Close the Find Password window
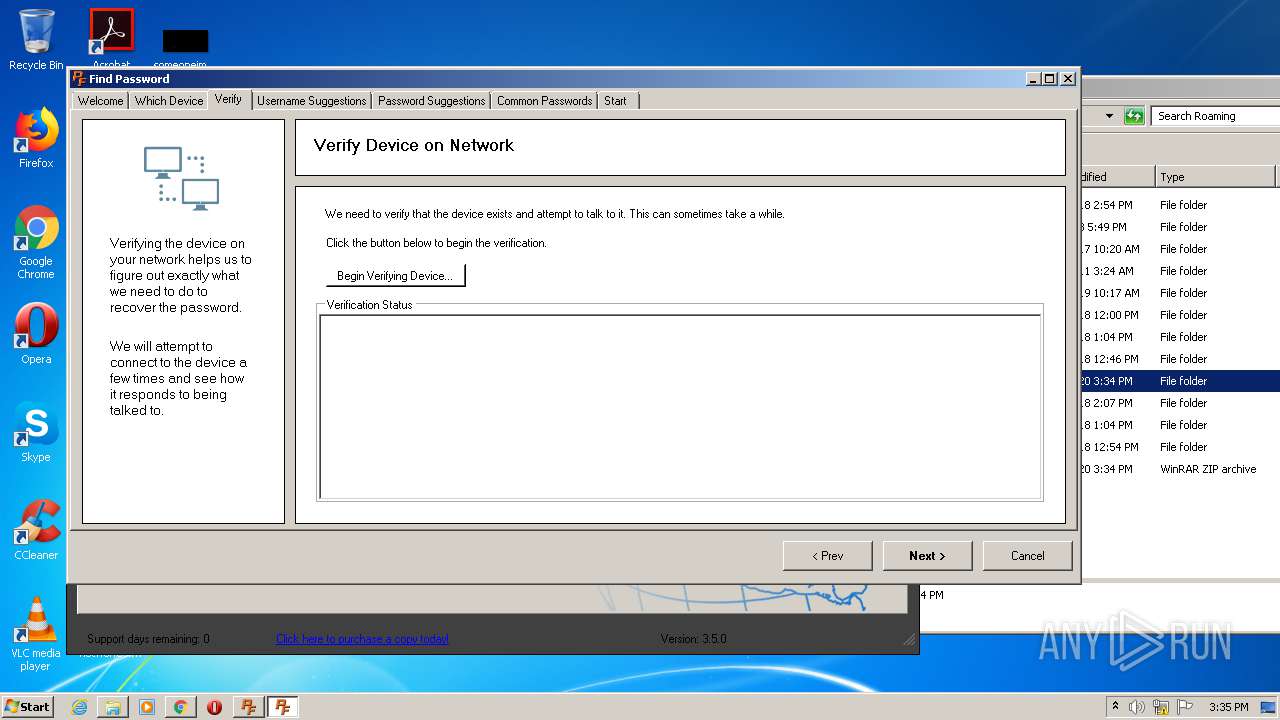1280x720 pixels. pos(1068,78)
